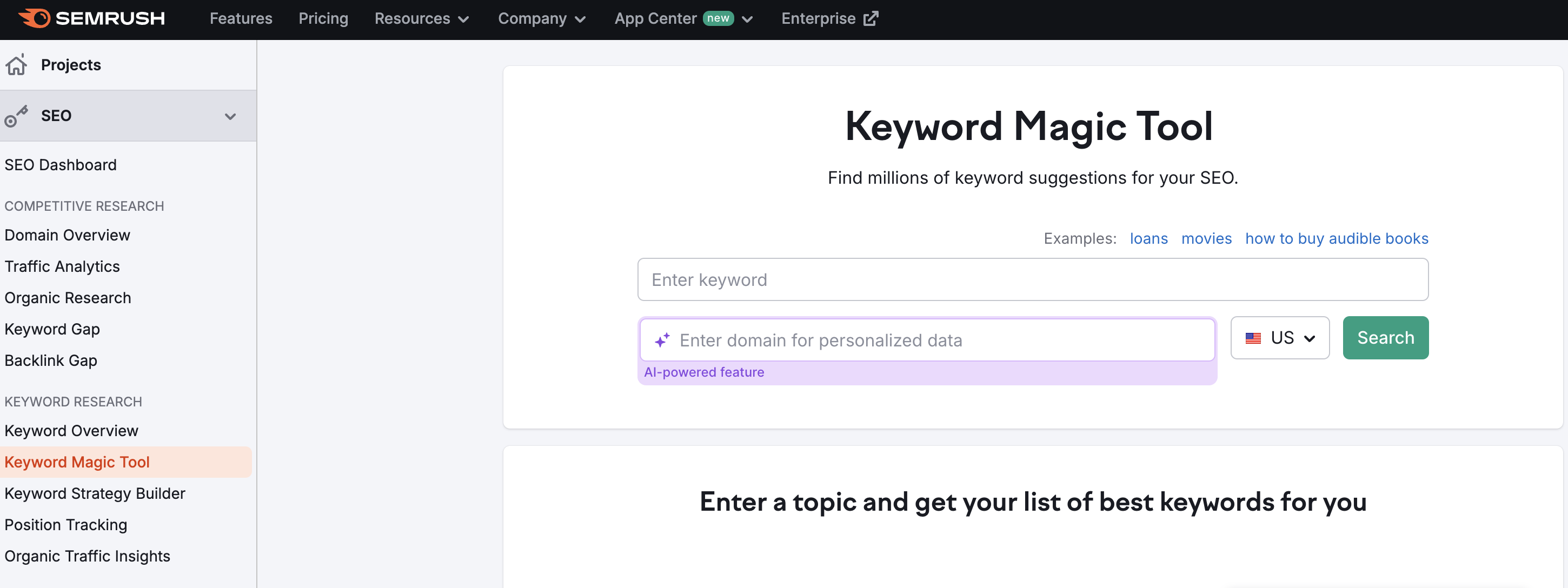This screenshot has width=1568, height=588.
Task: Click the AI sparkle icon in domain field
Action: coord(662,340)
